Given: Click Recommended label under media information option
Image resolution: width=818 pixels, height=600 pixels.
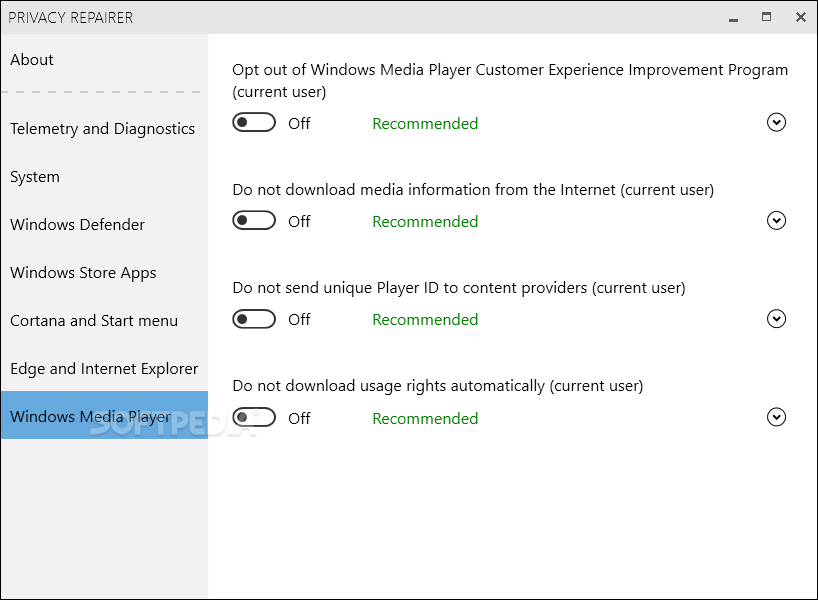Looking at the screenshot, I should pyautogui.click(x=425, y=222).
